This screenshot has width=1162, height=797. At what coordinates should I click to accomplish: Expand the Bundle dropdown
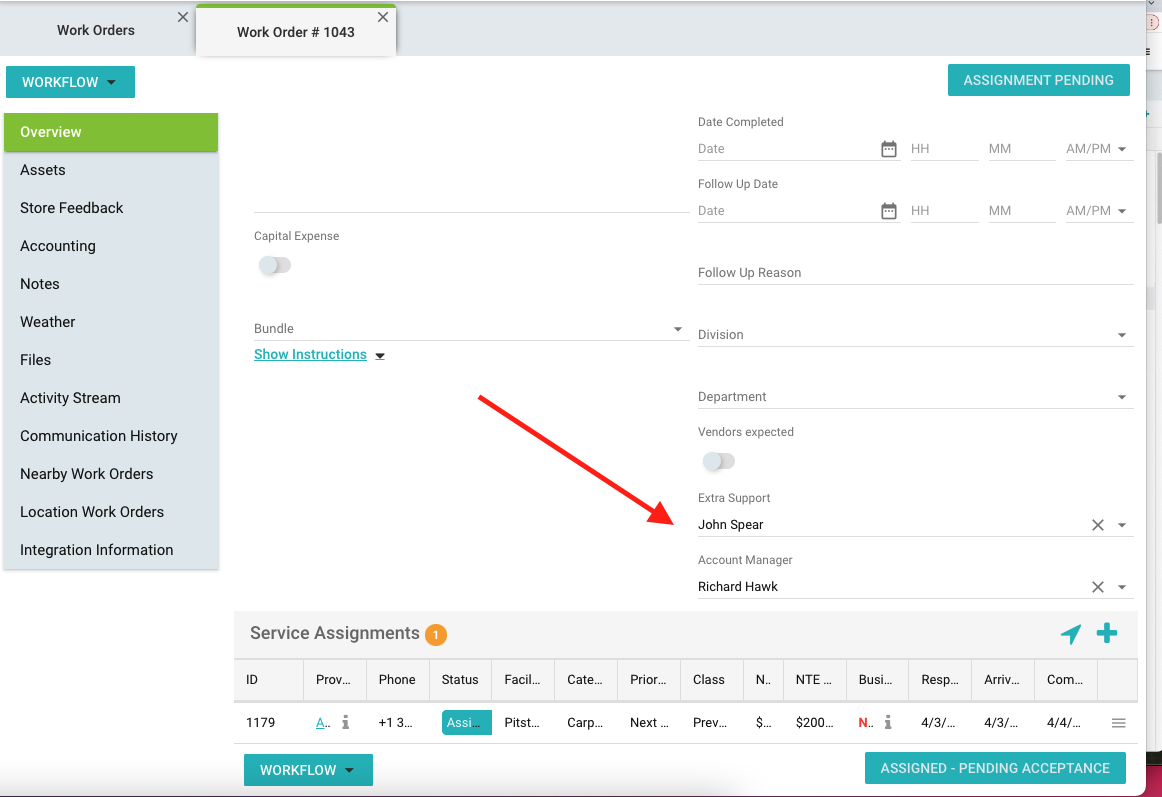pyautogui.click(x=677, y=329)
